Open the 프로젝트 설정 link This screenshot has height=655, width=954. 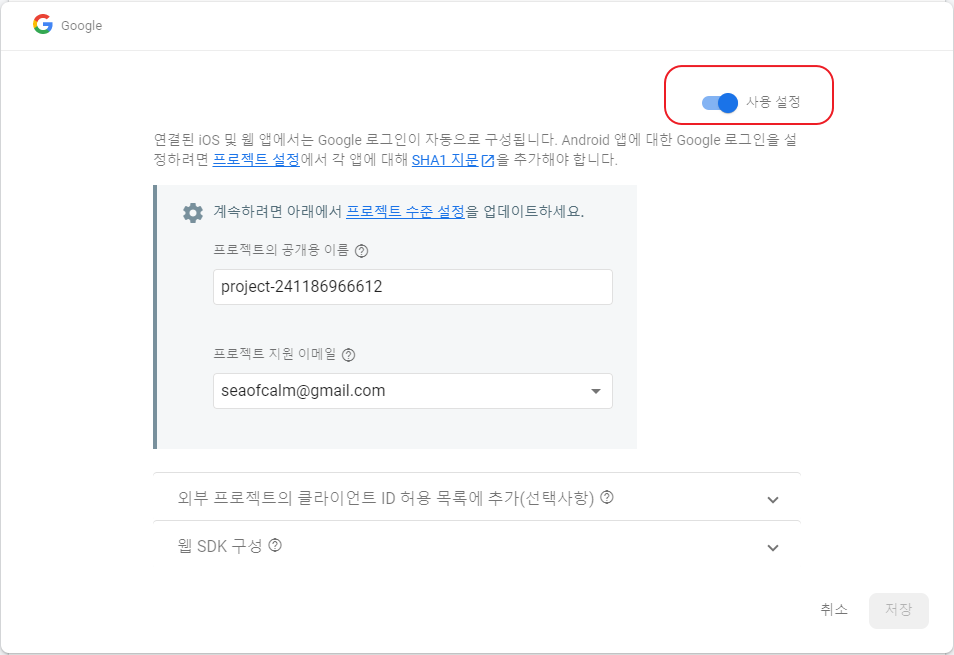click(256, 160)
